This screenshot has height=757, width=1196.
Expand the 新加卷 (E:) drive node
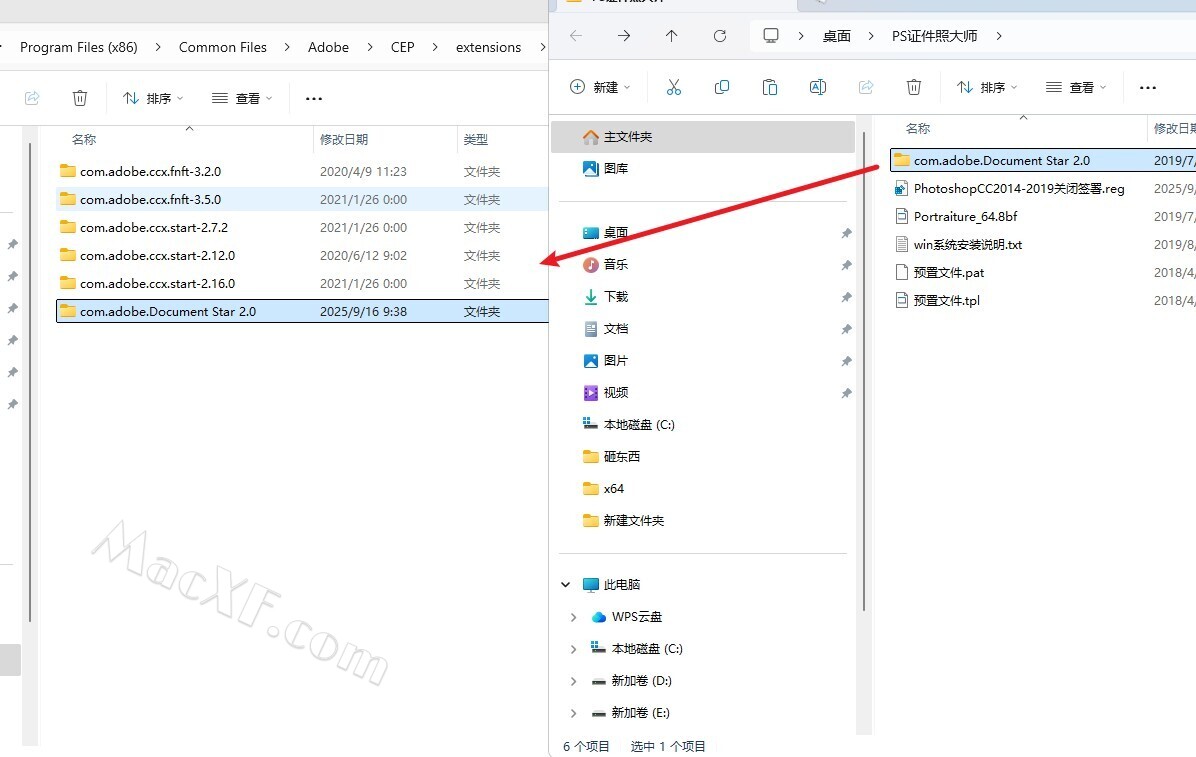tap(574, 713)
